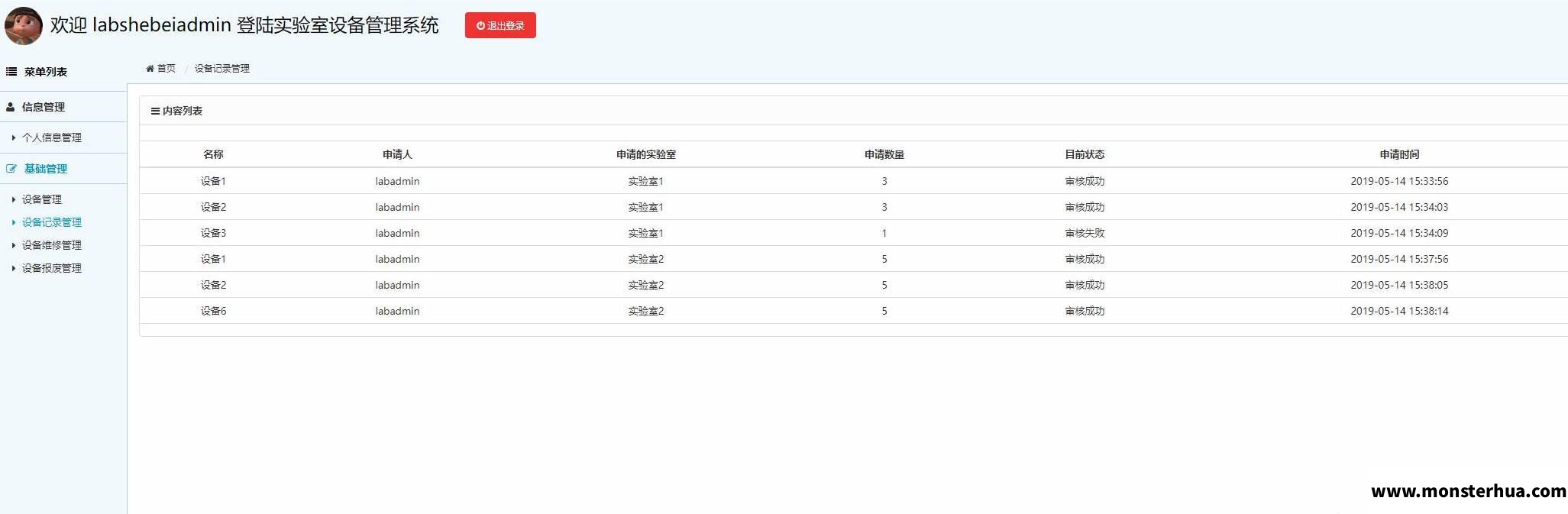Viewport: 1568px width, 514px height.
Task: Click the person icon beside 信息管理
Action: [11, 107]
